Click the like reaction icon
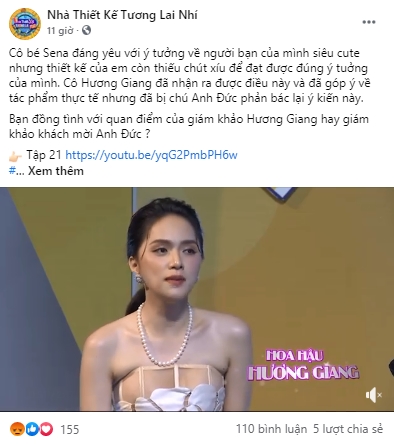The image size is (394, 444). pyautogui.click(x=32, y=429)
